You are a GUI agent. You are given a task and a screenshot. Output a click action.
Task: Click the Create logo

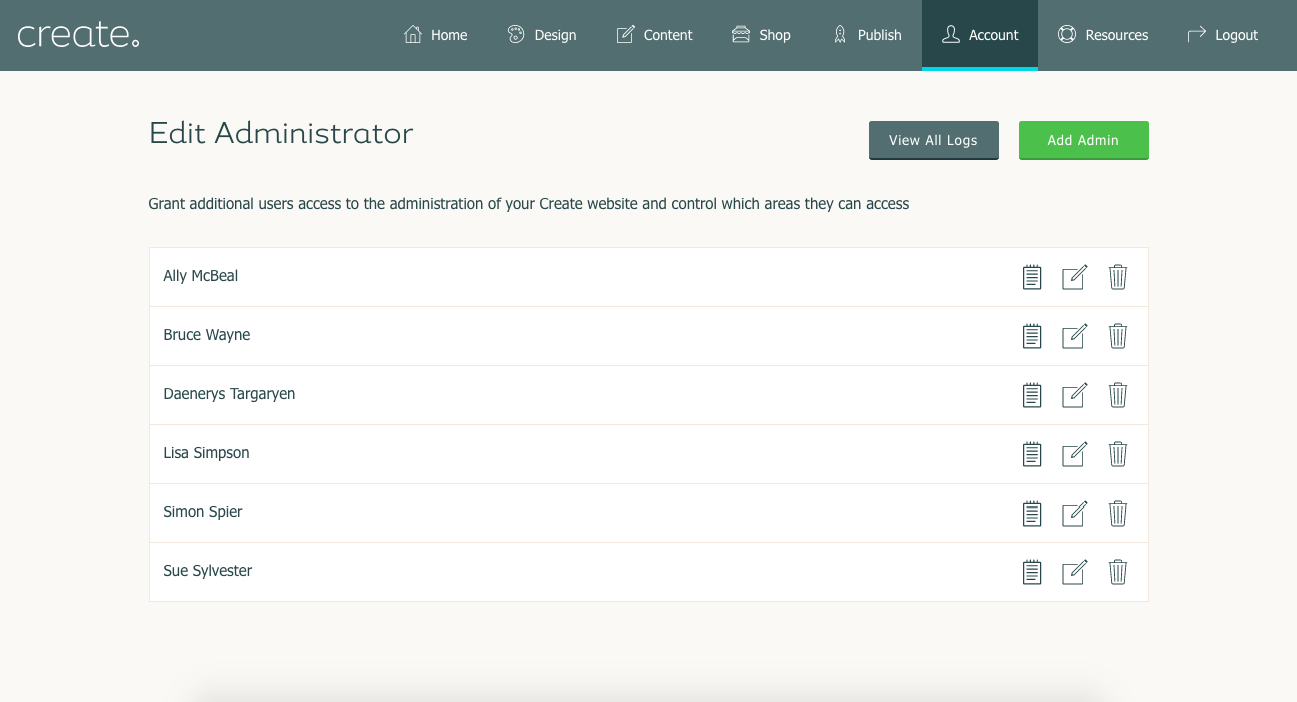coord(78,35)
